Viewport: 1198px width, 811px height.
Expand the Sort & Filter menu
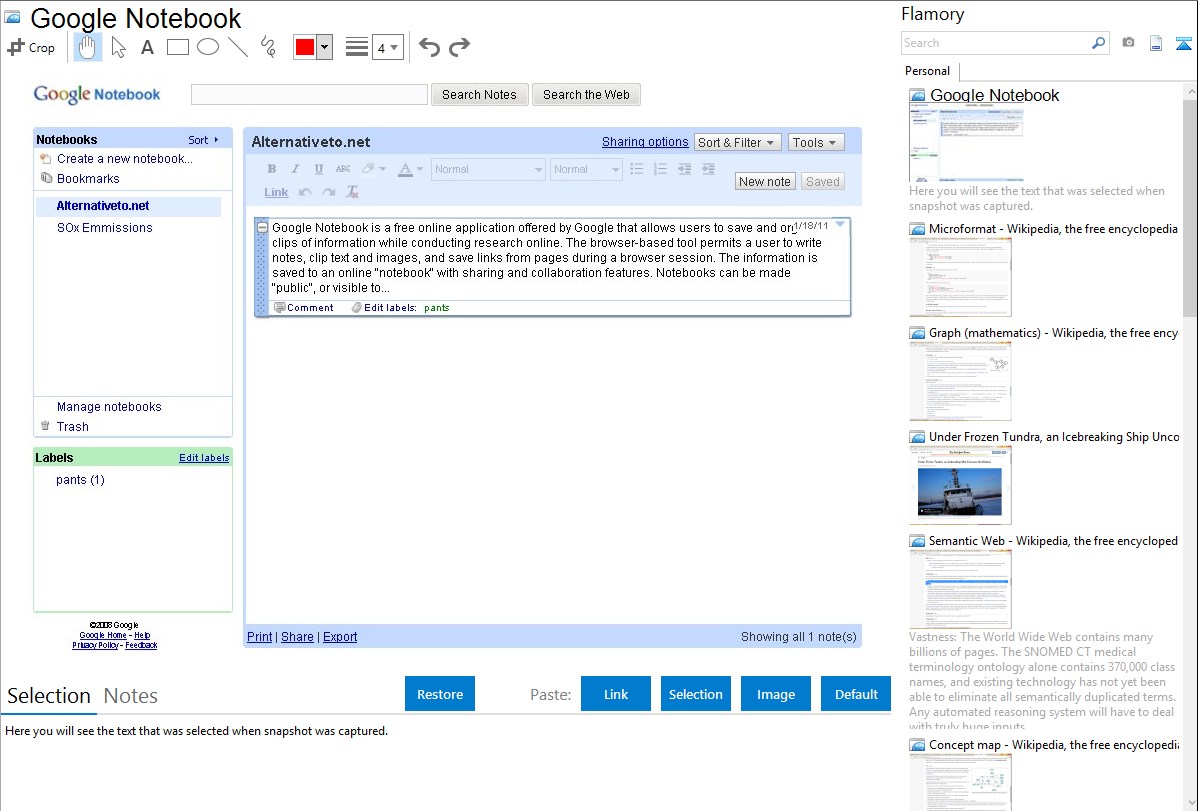737,142
